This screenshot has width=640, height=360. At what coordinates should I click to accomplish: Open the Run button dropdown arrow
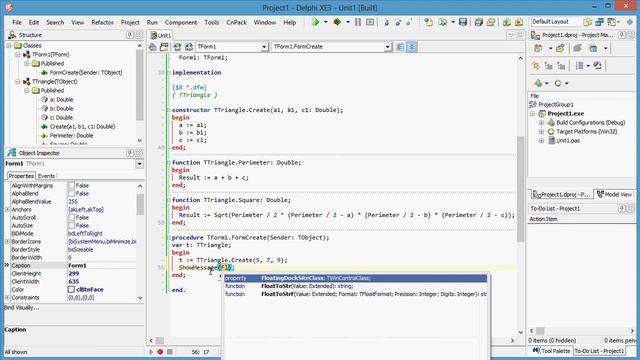coord(325,22)
